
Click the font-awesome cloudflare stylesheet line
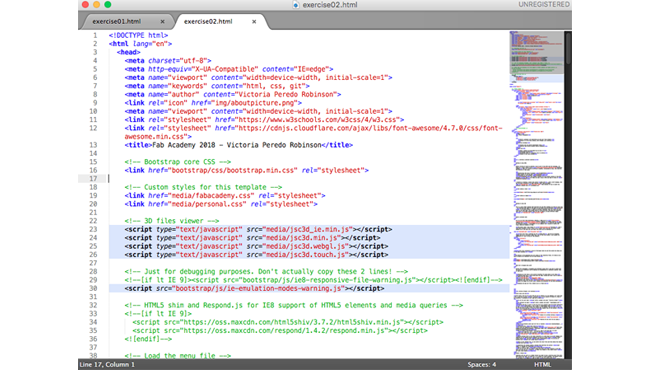click(x=313, y=132)
